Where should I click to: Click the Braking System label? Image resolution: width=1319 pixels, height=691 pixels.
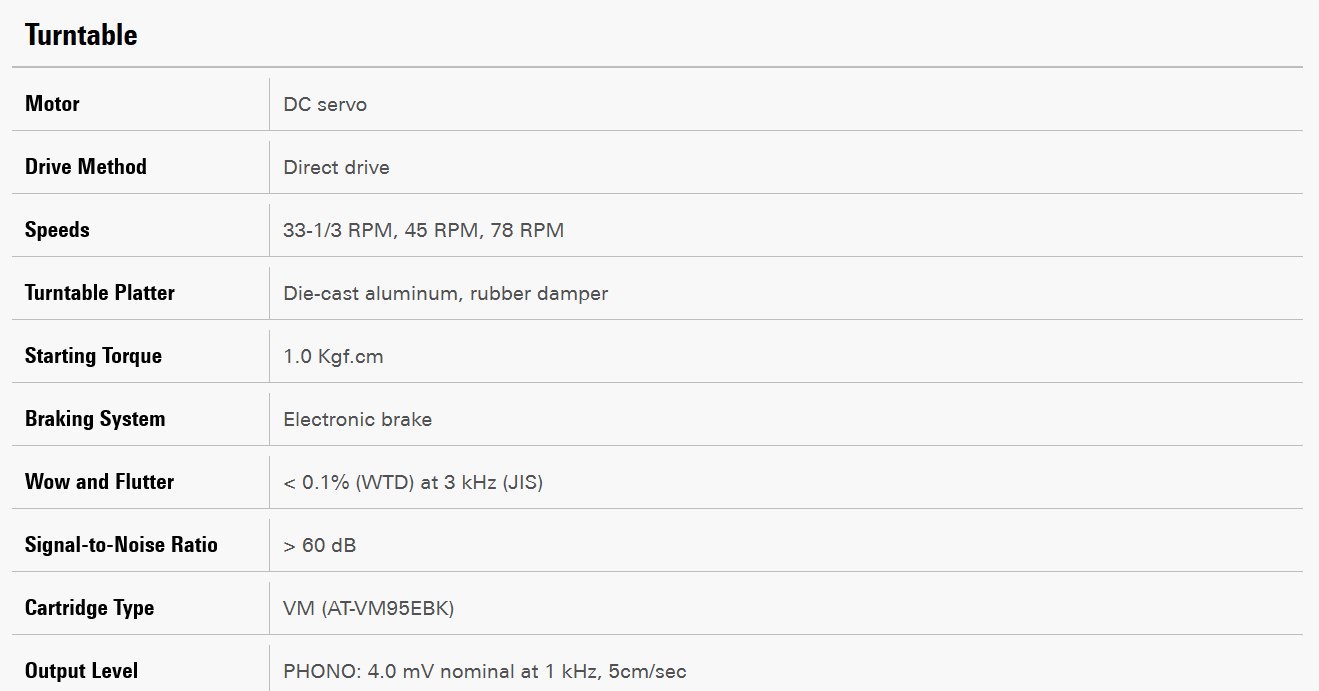click(x=95, y=419)
